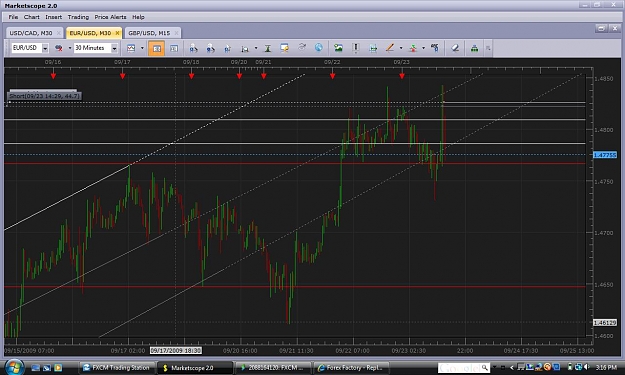Click the horizontal measure icon in toolbar
This screenshot has height=375, width=625.
(373, 48)
